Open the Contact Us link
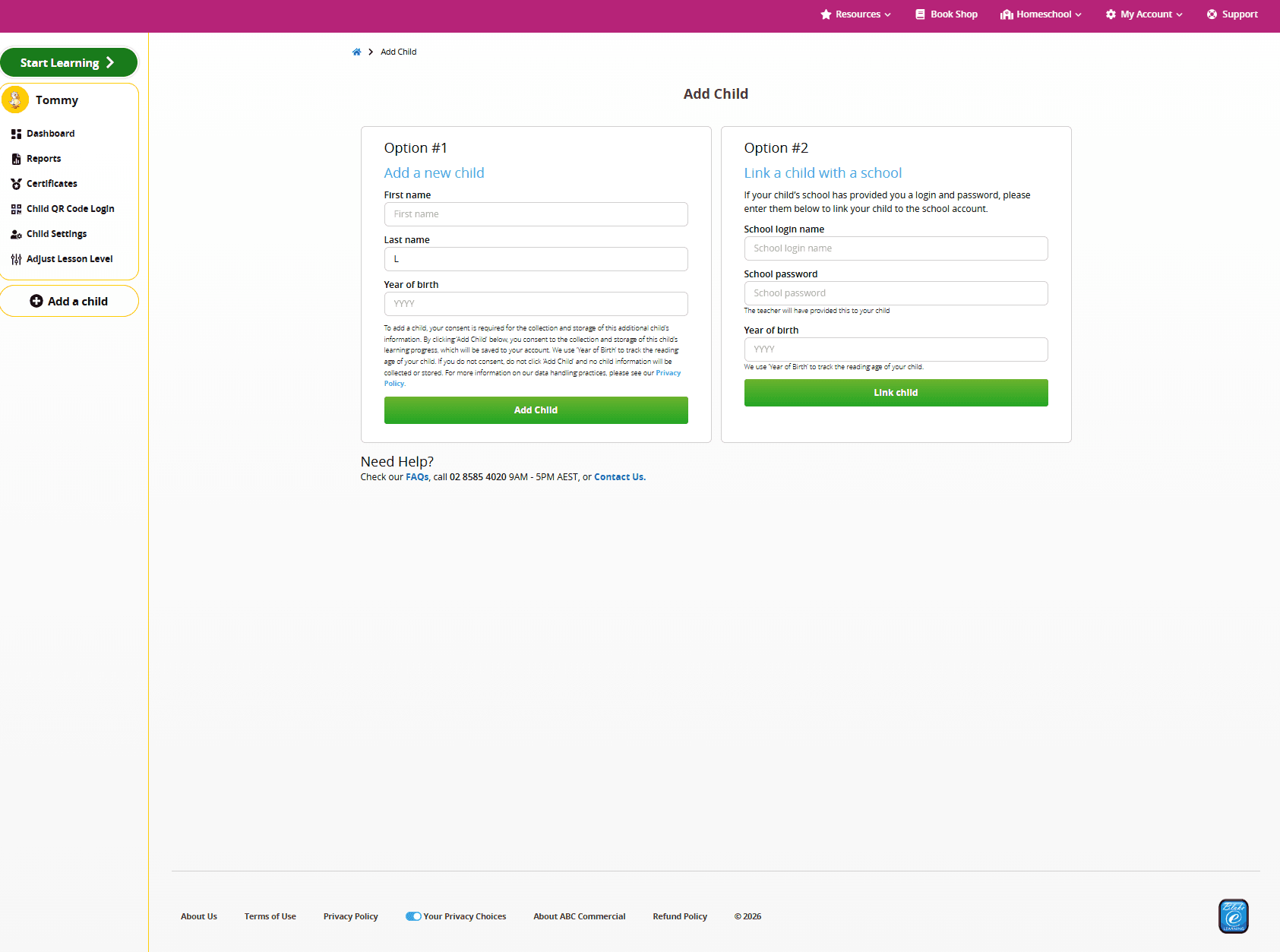This screenshot has height=952, width=1280. tap(620, 477)
